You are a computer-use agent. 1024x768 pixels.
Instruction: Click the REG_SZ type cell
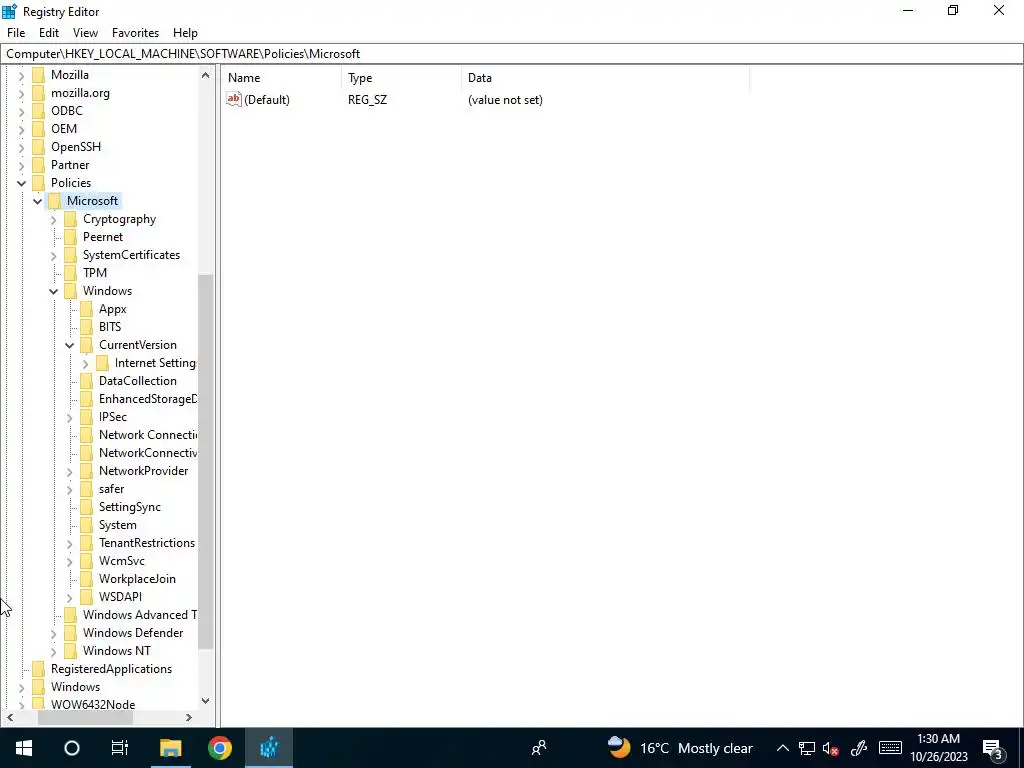[368, 100]
